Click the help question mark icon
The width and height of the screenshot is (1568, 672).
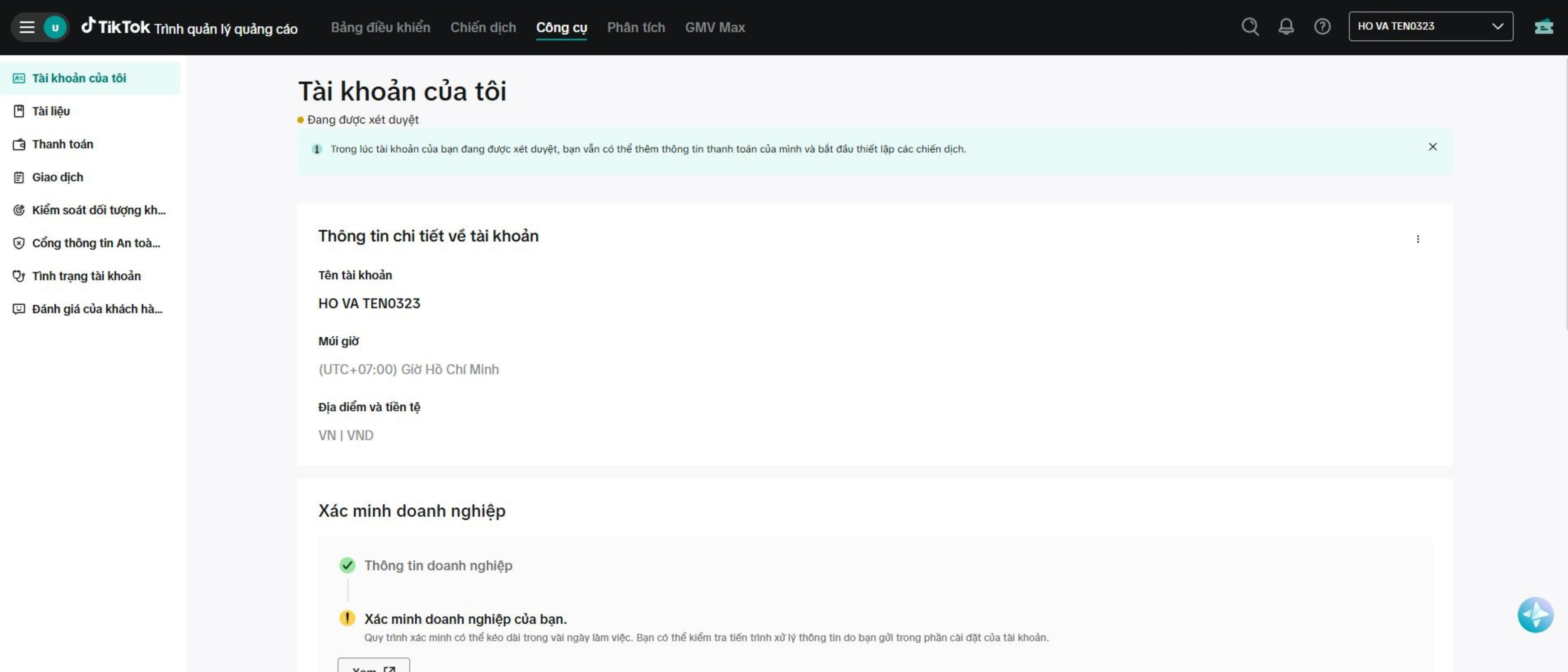tap(1322, 27)
